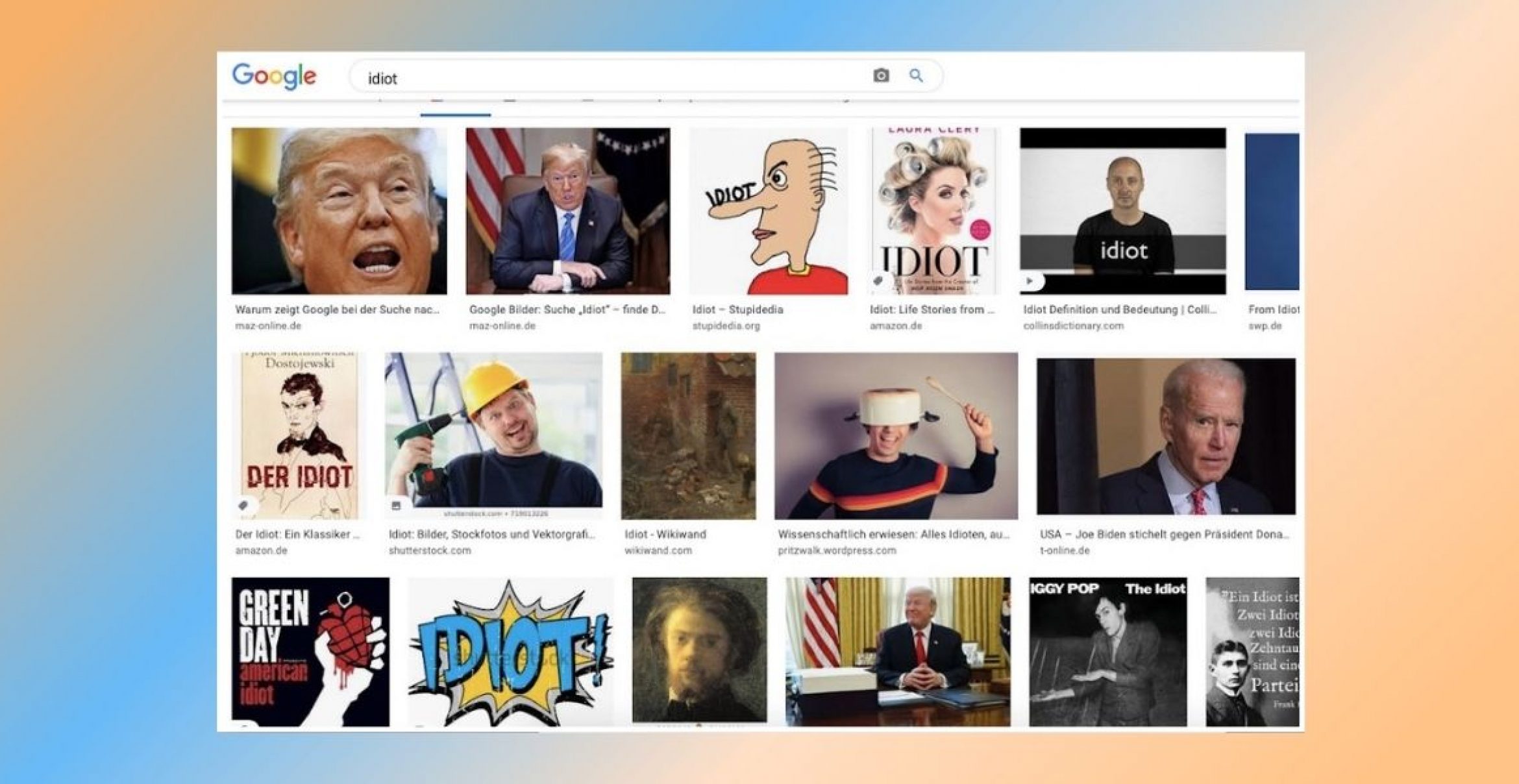This screenshot has width=1519, height=784.
Task: Click into the search field containing idiot
Action: tap(610, 78)
